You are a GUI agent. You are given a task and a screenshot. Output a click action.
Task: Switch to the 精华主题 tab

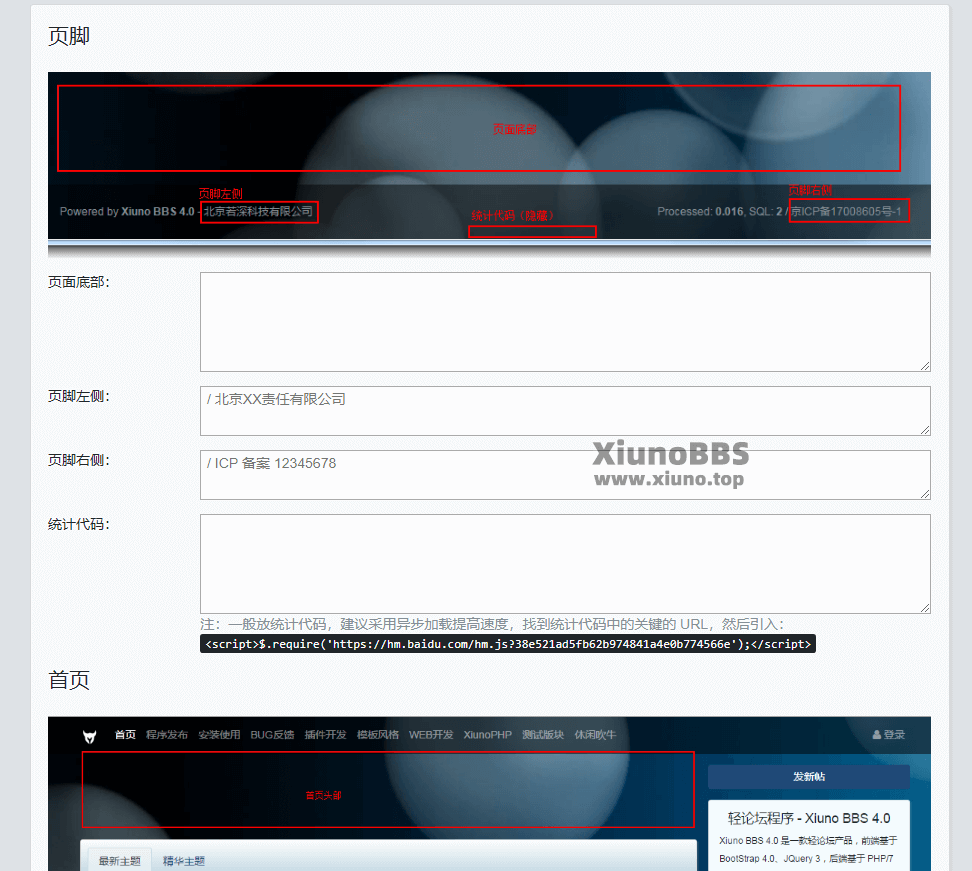coord(183,860)
